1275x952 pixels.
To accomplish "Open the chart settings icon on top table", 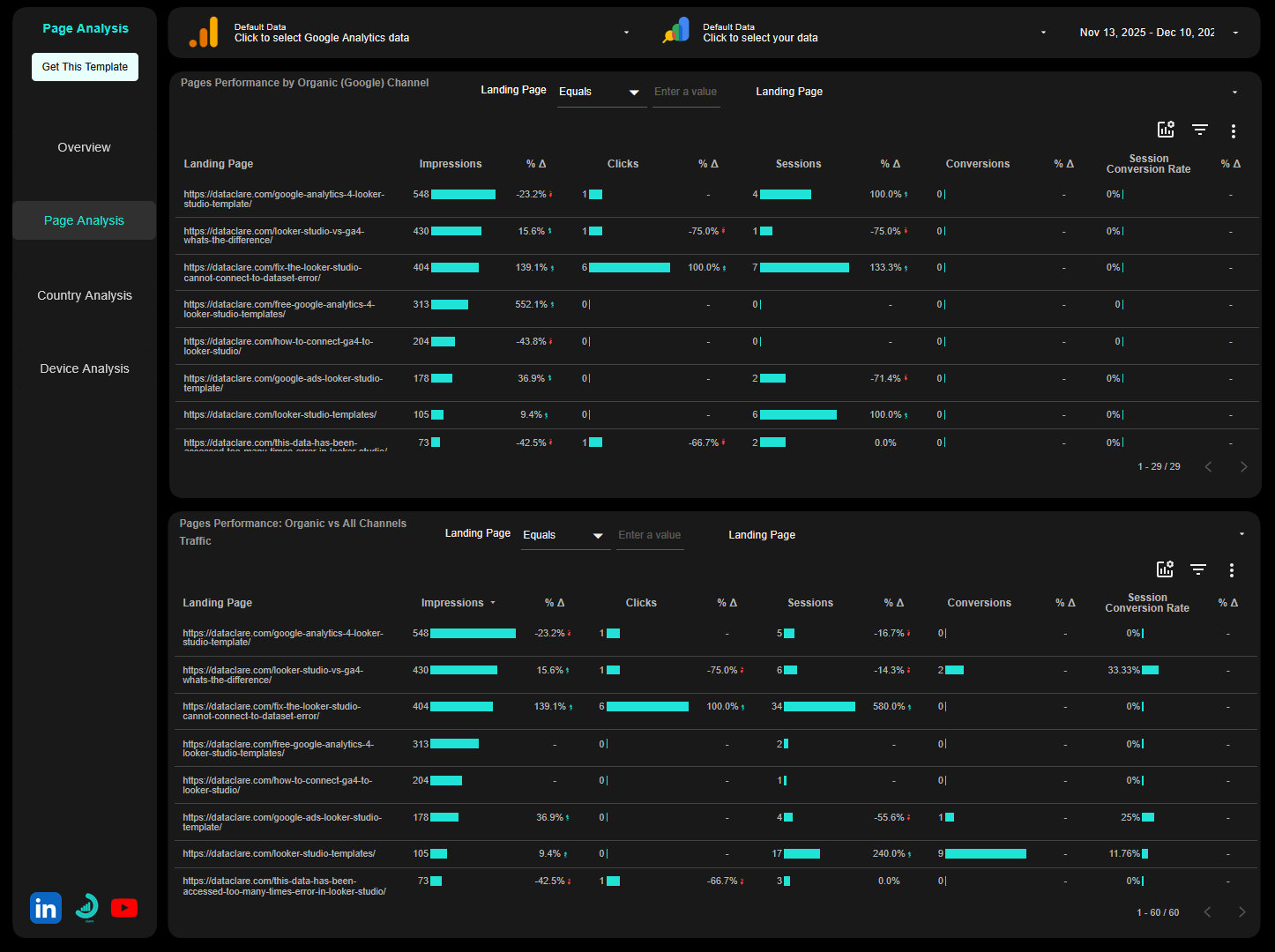I will pyautogui.click(x=1166, y=130).
